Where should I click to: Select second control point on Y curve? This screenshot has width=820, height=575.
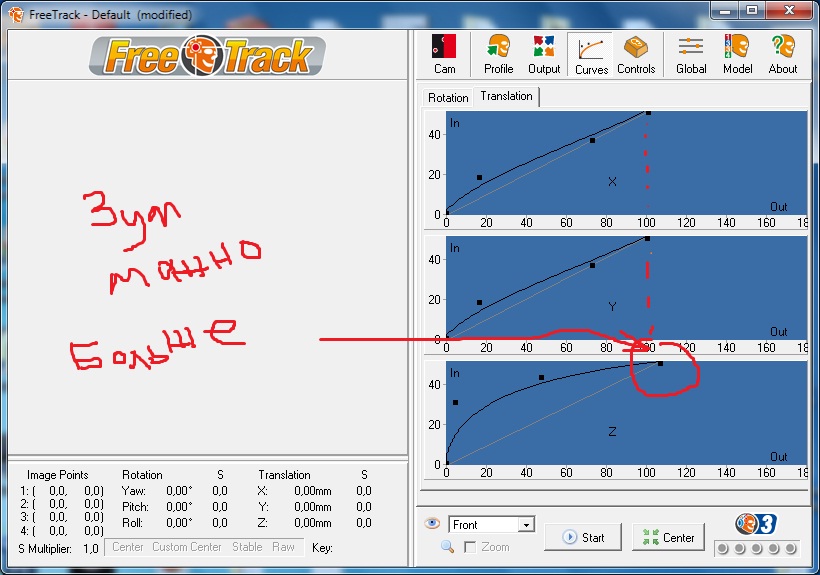point(593,266)
